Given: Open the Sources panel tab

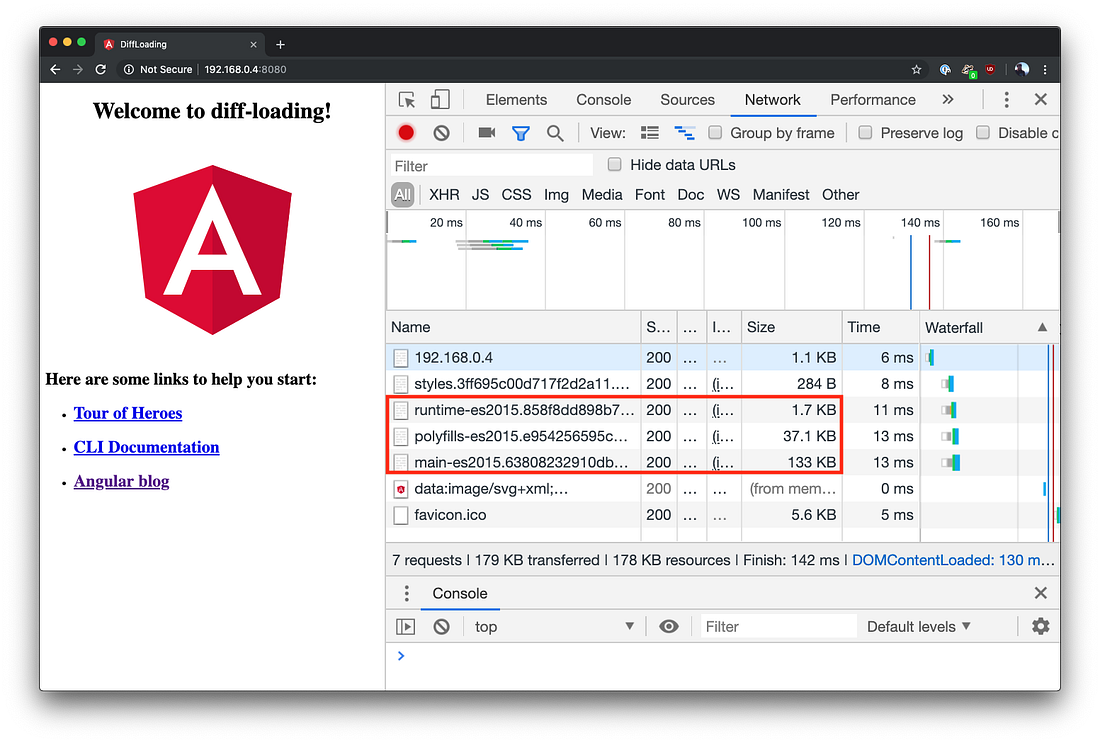Looking at the screenshot, I should click(687, 99).
